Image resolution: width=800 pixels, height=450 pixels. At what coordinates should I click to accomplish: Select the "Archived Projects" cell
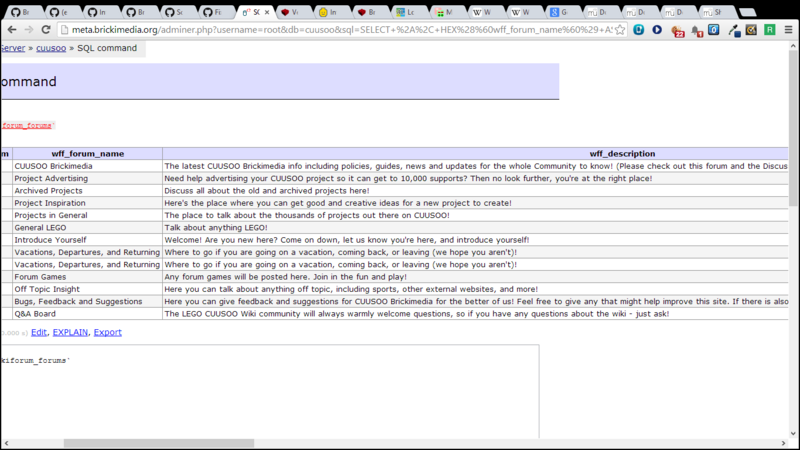tap(88, 191)
